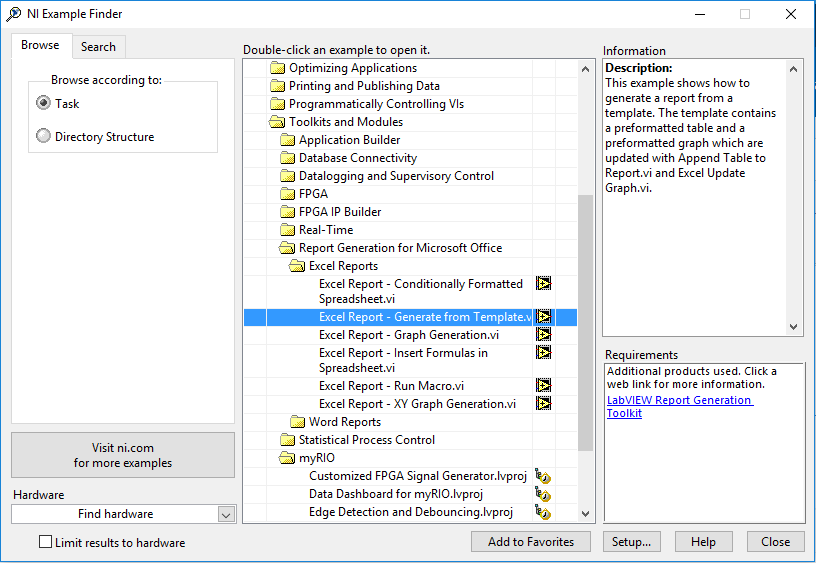816x563 pixels.
Task: Click open folder icon of Toolkits and Modules
Action: (277, 122)
